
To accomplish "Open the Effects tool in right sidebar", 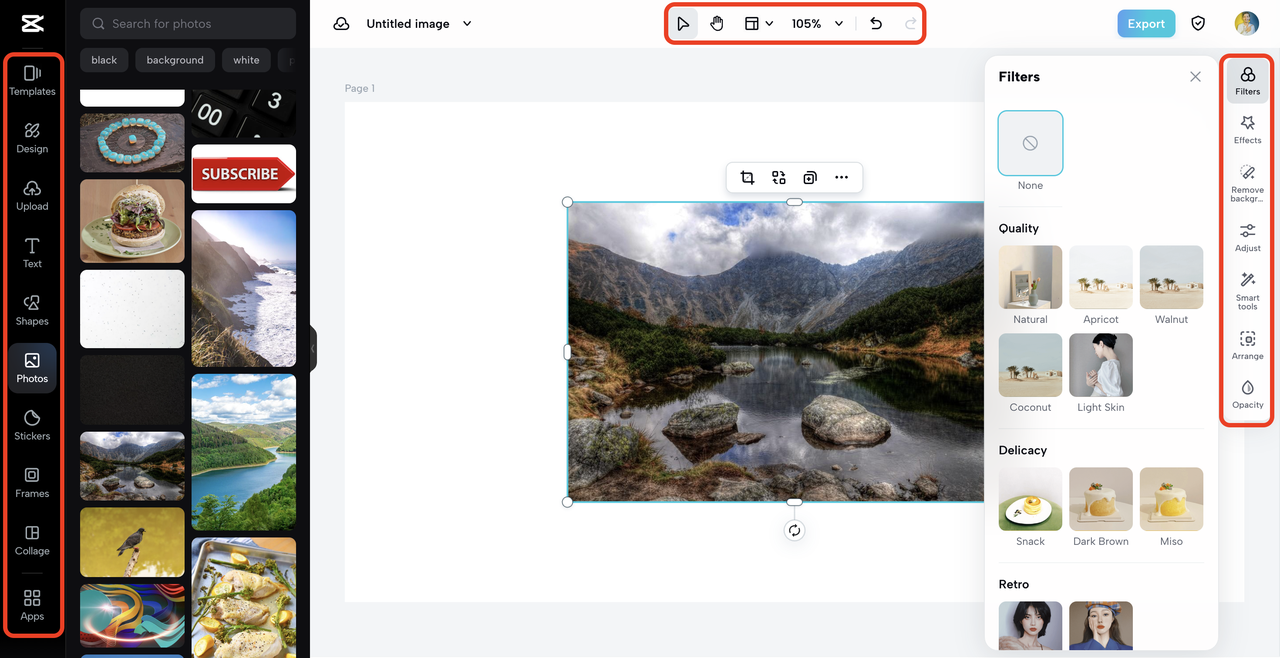I will (1248, 129).
